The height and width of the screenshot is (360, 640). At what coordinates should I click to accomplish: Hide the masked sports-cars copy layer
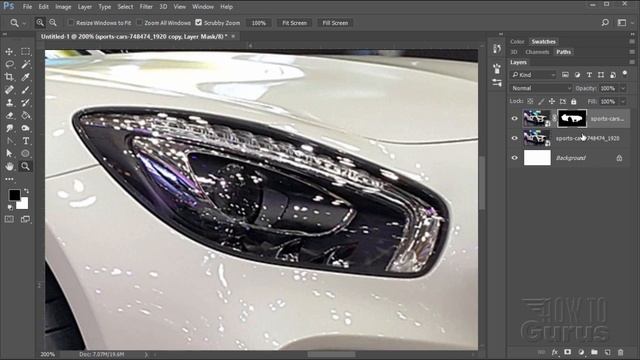click(514, 119)
